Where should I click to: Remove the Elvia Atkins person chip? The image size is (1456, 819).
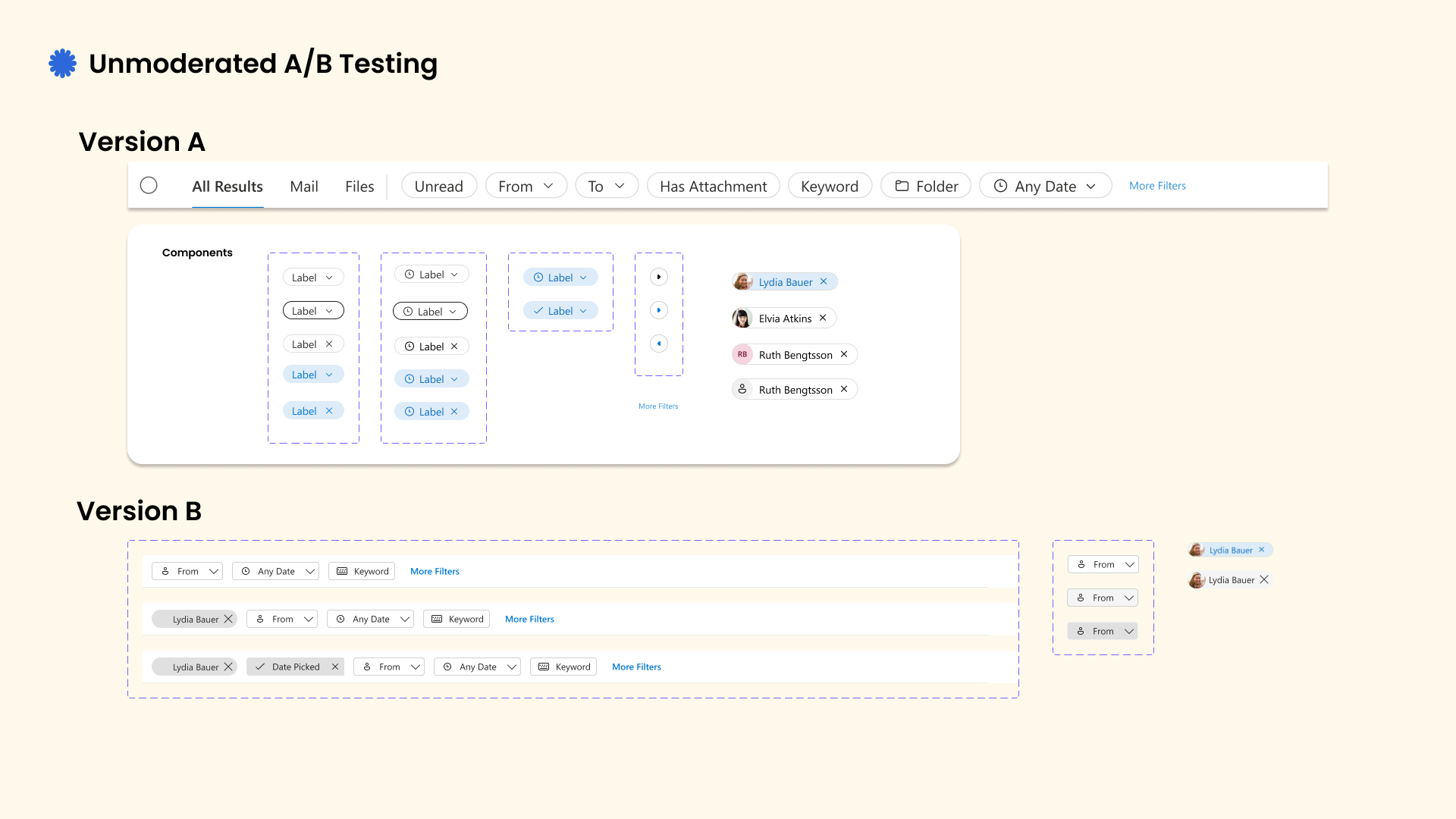[x=823, y=318]
